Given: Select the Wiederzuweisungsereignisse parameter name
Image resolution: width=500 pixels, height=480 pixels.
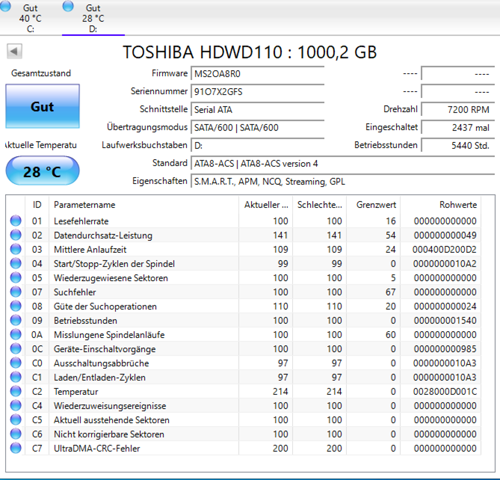Looking at the screenshot, I should point(110,406).
